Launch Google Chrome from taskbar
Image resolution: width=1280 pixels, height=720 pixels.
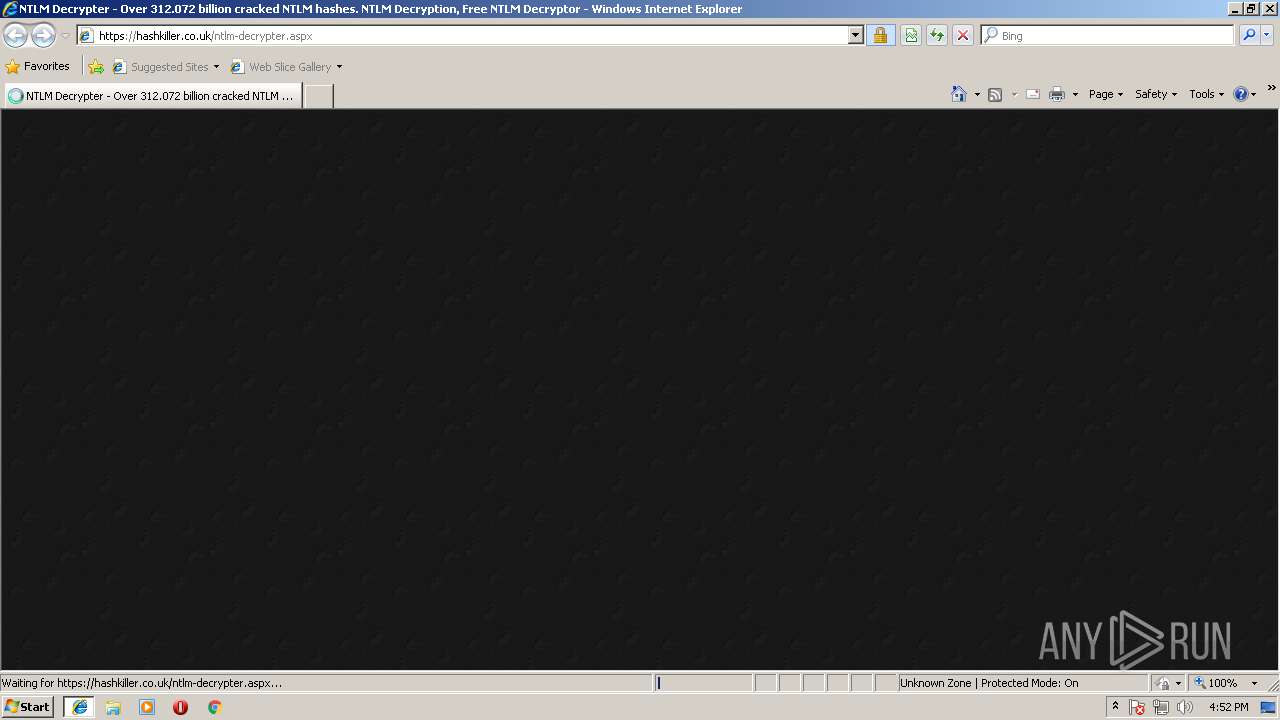(x=214, y=707)
